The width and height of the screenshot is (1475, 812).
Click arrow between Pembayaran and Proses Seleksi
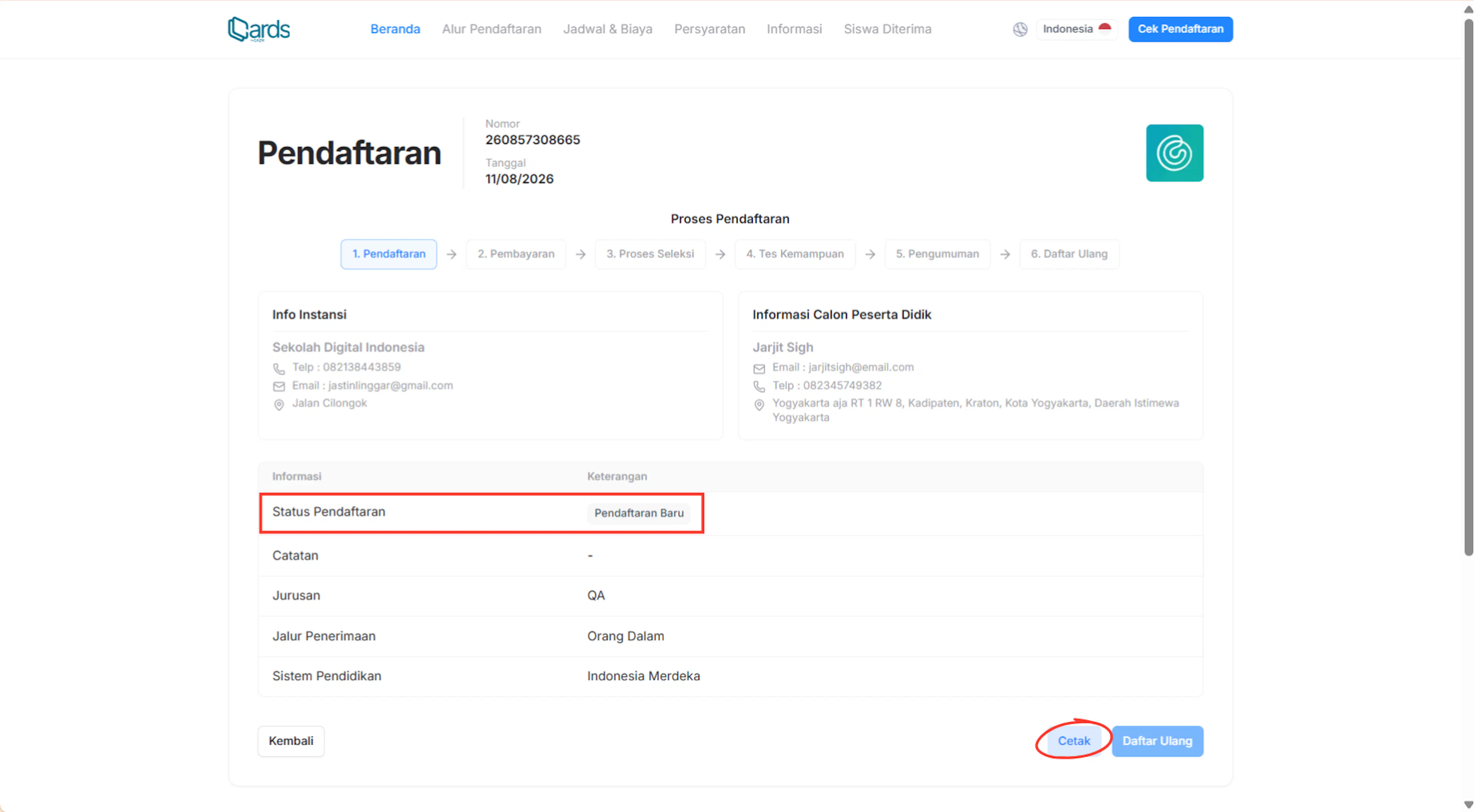pos(581,254)
